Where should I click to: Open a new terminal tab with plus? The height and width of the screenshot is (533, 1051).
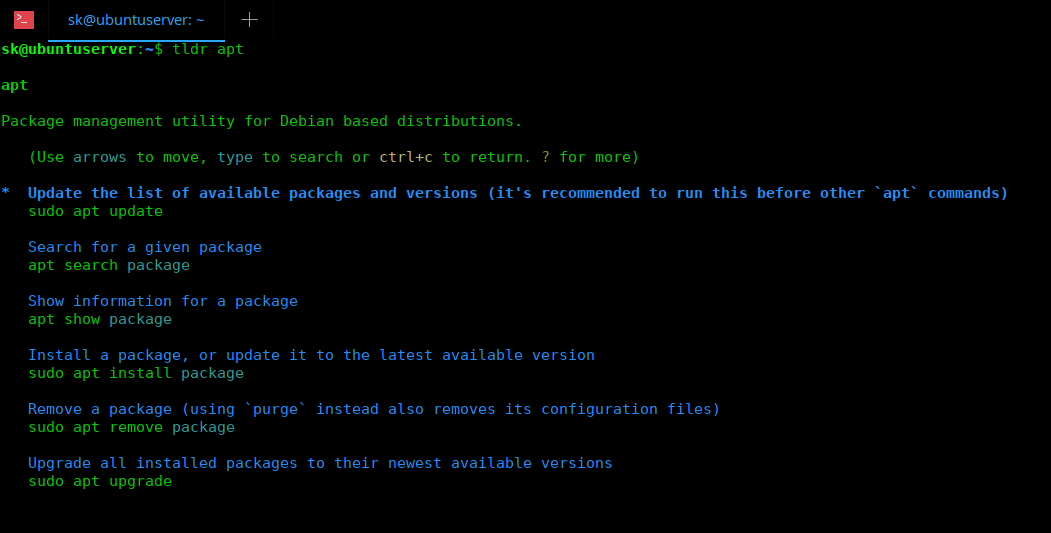coord(249,19)
